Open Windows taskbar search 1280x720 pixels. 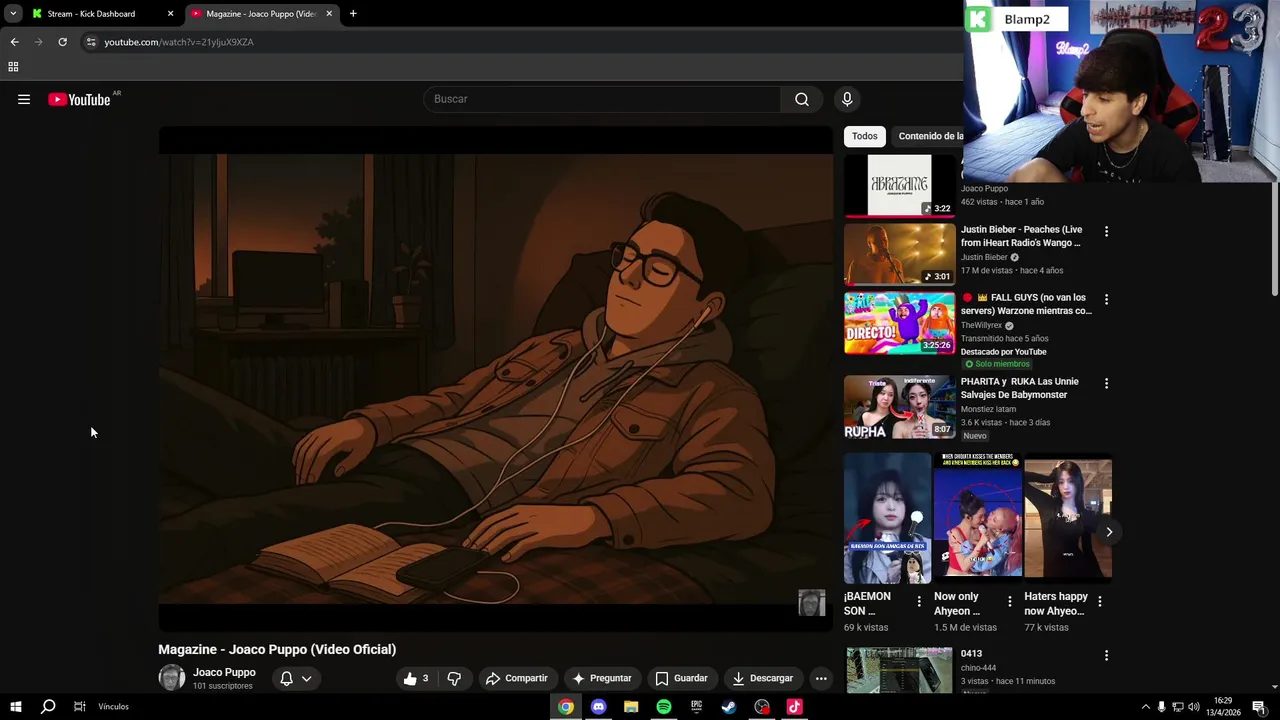point(47,707)
